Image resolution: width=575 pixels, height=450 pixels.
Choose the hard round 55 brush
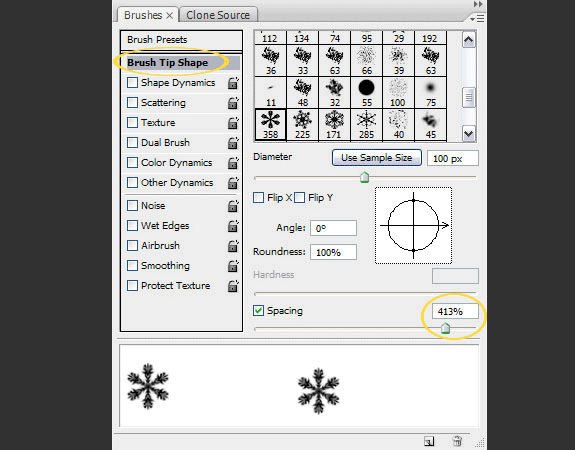pos(366,92)
